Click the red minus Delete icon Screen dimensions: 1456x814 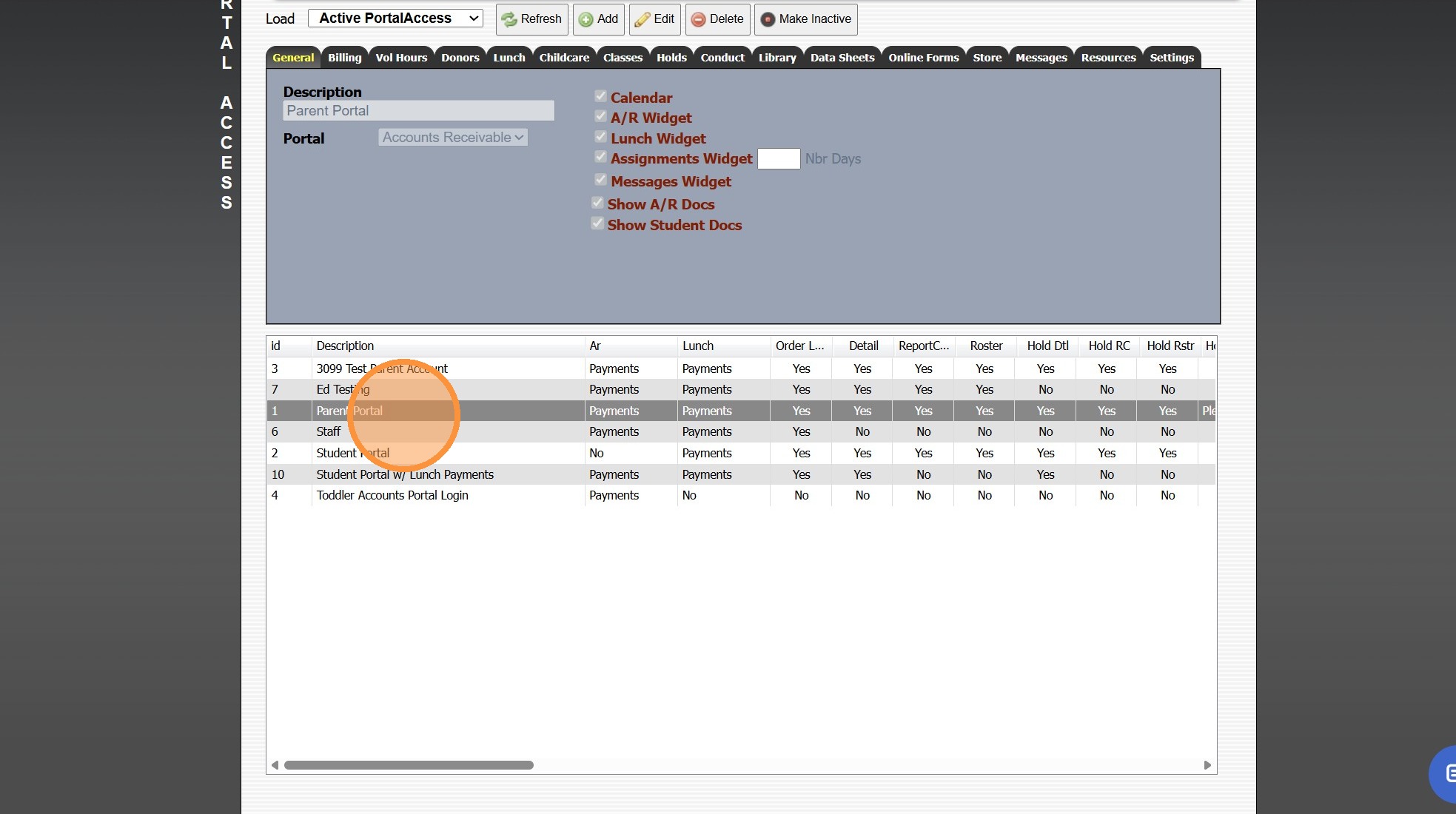[698, 19]
